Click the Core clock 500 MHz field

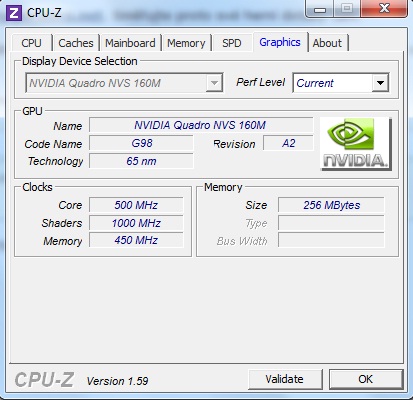coord(136,205)
